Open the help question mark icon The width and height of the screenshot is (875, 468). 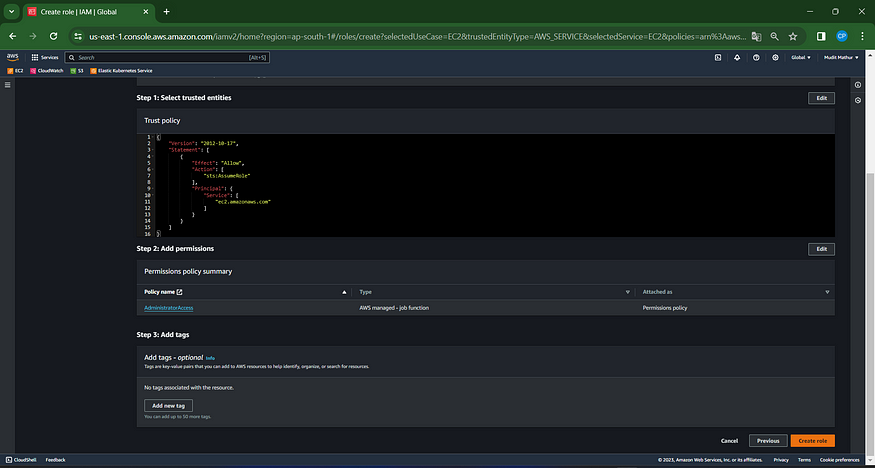coord(756,57)
